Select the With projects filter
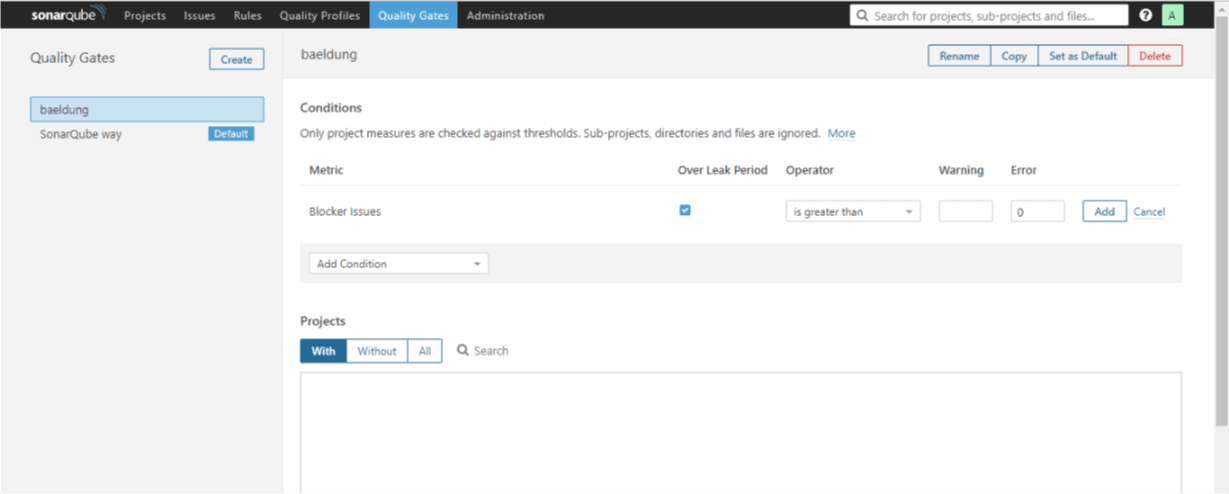Viewport: 1229px width, 494px height. pyautogui.click(x=323, y=351)
